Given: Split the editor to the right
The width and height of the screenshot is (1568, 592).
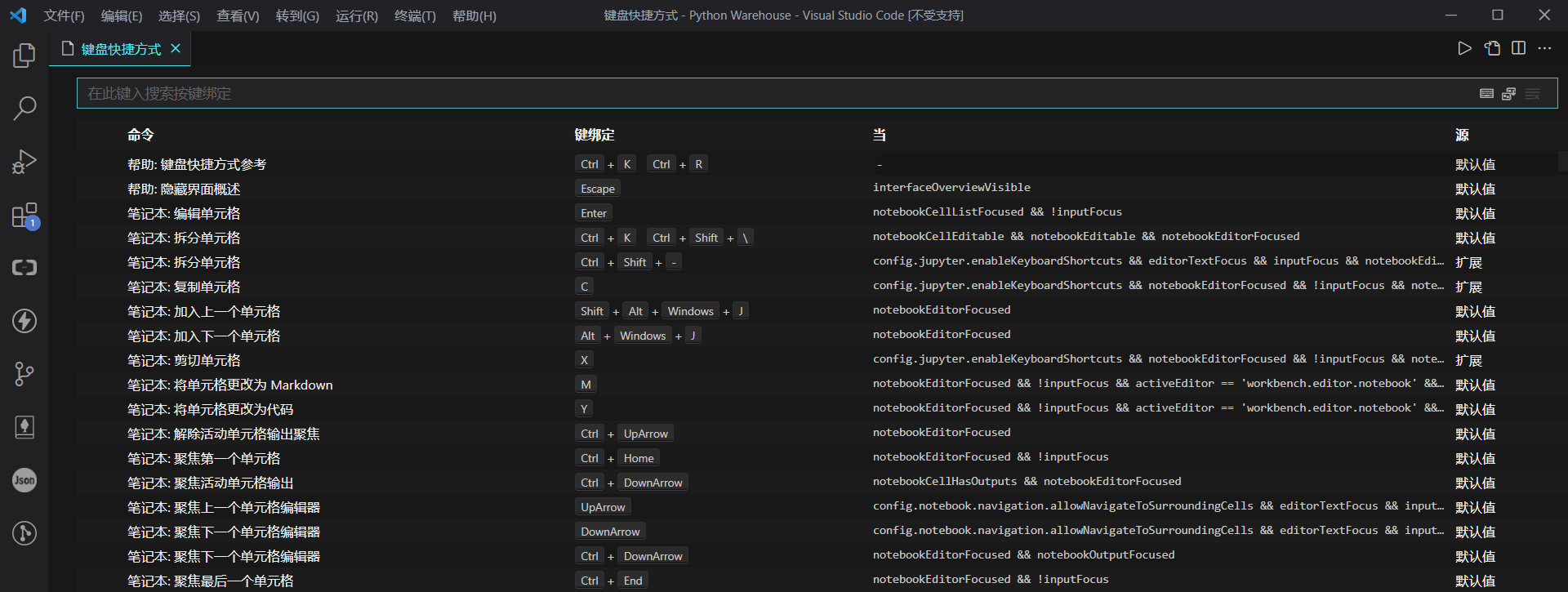Looking at the screenshot, I should [1519, 49].
